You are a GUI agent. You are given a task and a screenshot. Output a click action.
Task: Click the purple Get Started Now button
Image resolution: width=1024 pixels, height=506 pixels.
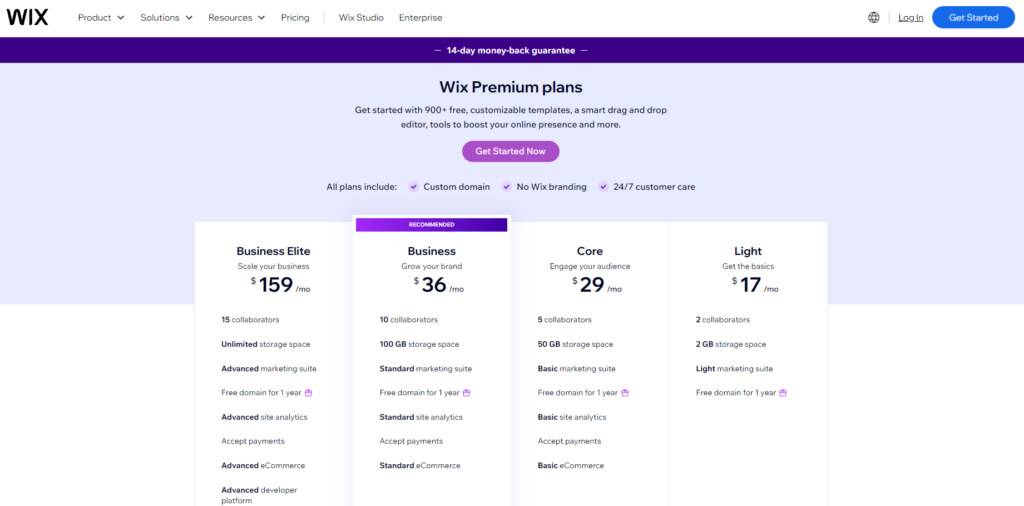pyautogui.click(x=511, y=151)
